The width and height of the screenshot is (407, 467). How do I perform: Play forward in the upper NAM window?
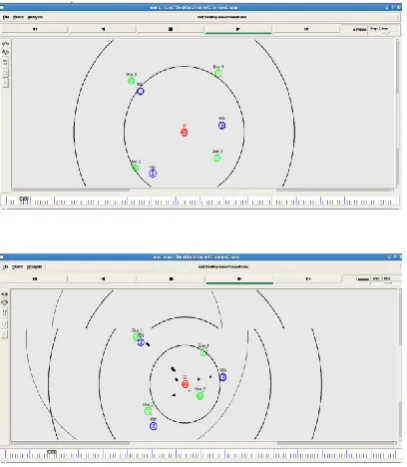(x=238, y=29)
